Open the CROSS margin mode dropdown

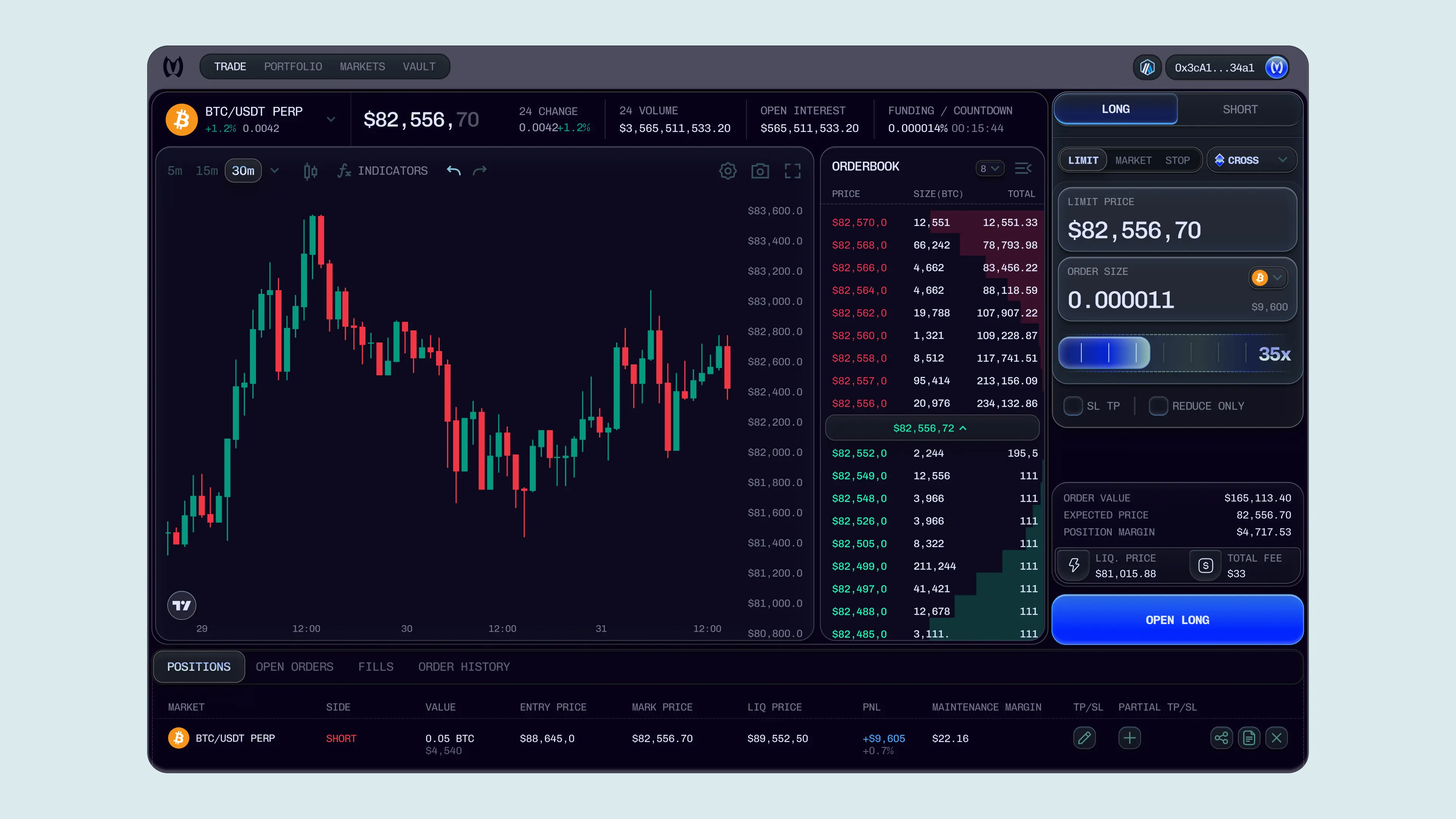point(1251,160)
